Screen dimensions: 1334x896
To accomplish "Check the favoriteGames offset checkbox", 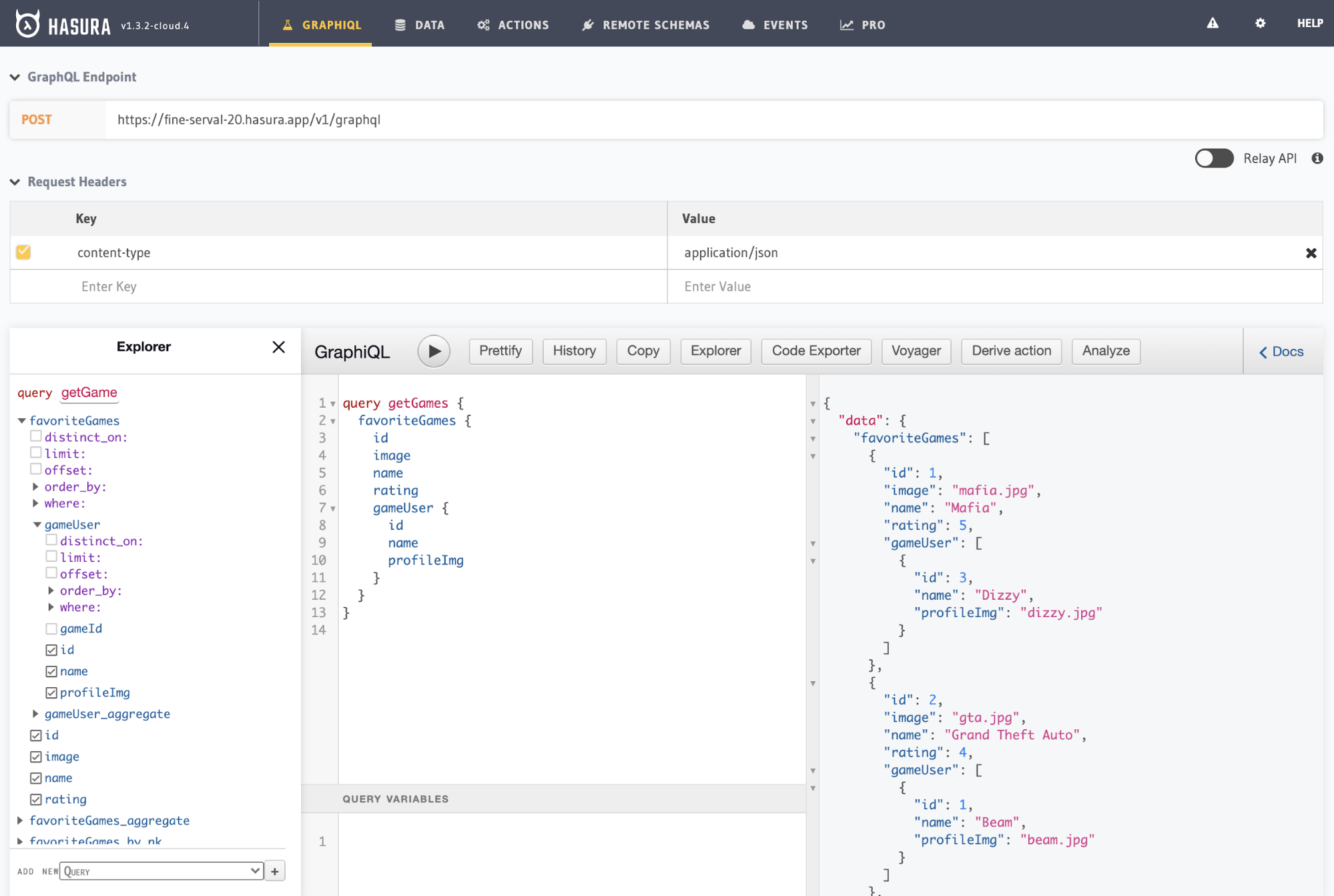I will coord(36,470).
